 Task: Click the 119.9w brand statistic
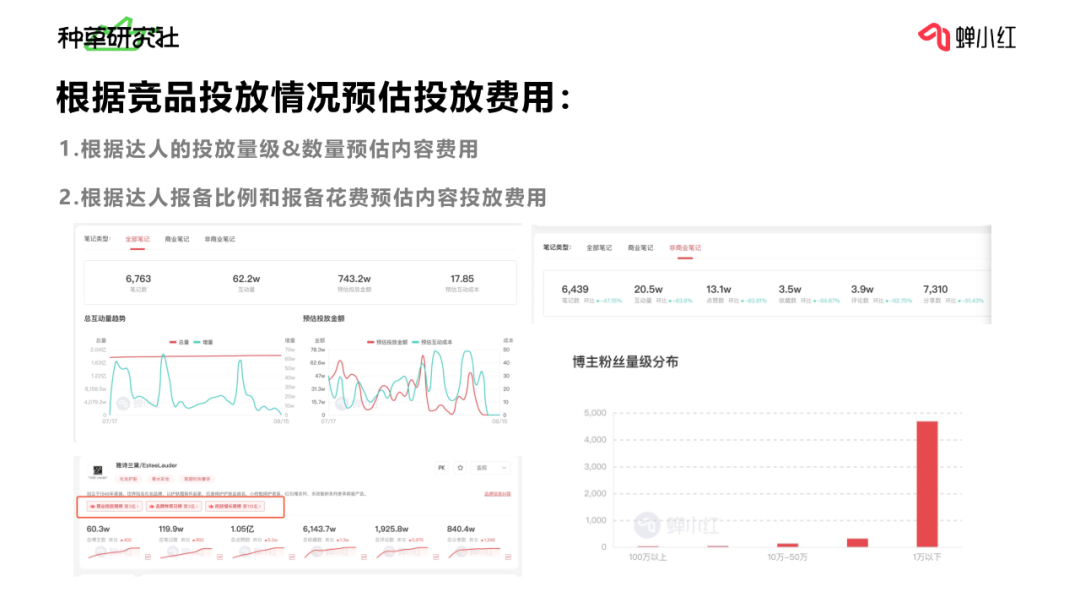171,529
